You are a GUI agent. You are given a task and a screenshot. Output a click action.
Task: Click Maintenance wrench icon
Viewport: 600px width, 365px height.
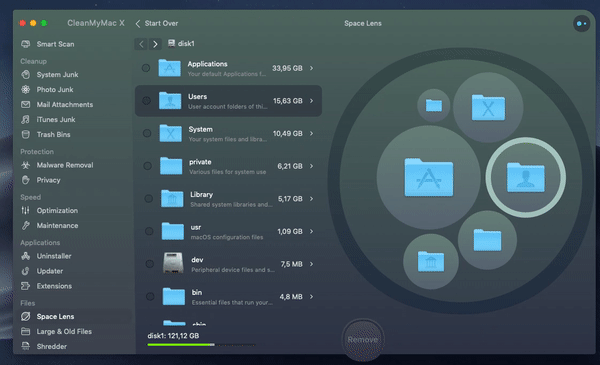click(26, 225)
